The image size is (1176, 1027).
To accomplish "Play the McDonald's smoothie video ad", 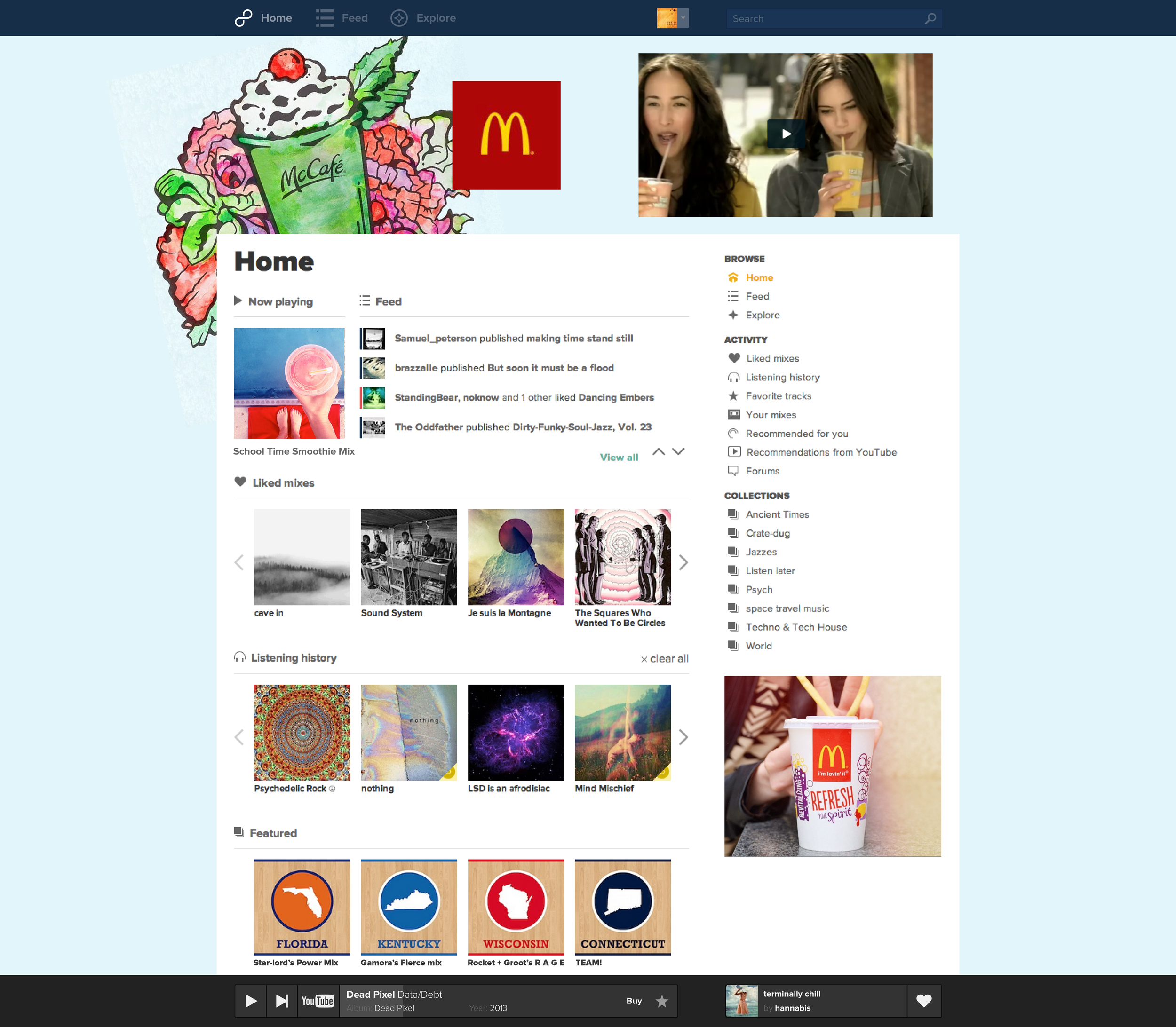I will tap(786, 134).
